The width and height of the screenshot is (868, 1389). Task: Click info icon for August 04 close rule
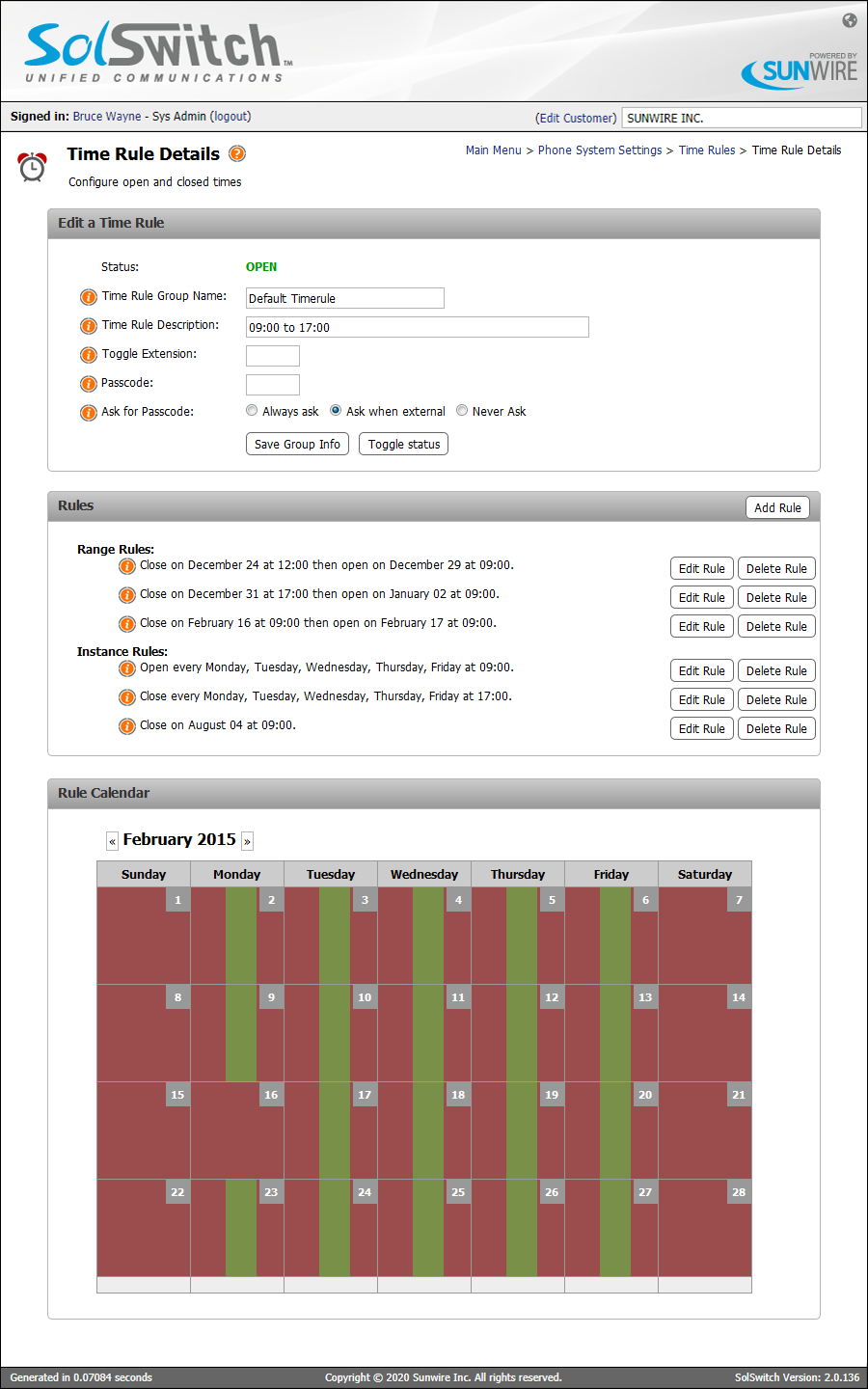coord(126,726)
